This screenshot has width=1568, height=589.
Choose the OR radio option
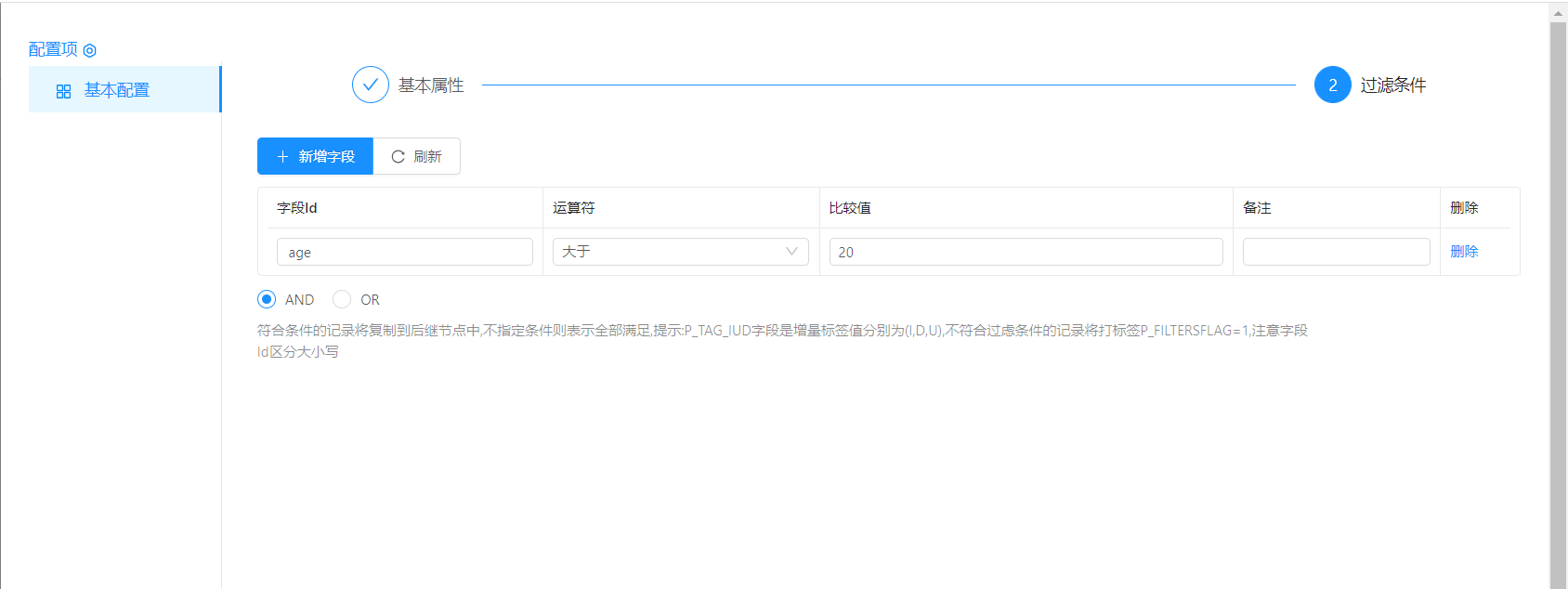(x=342, y=299)
